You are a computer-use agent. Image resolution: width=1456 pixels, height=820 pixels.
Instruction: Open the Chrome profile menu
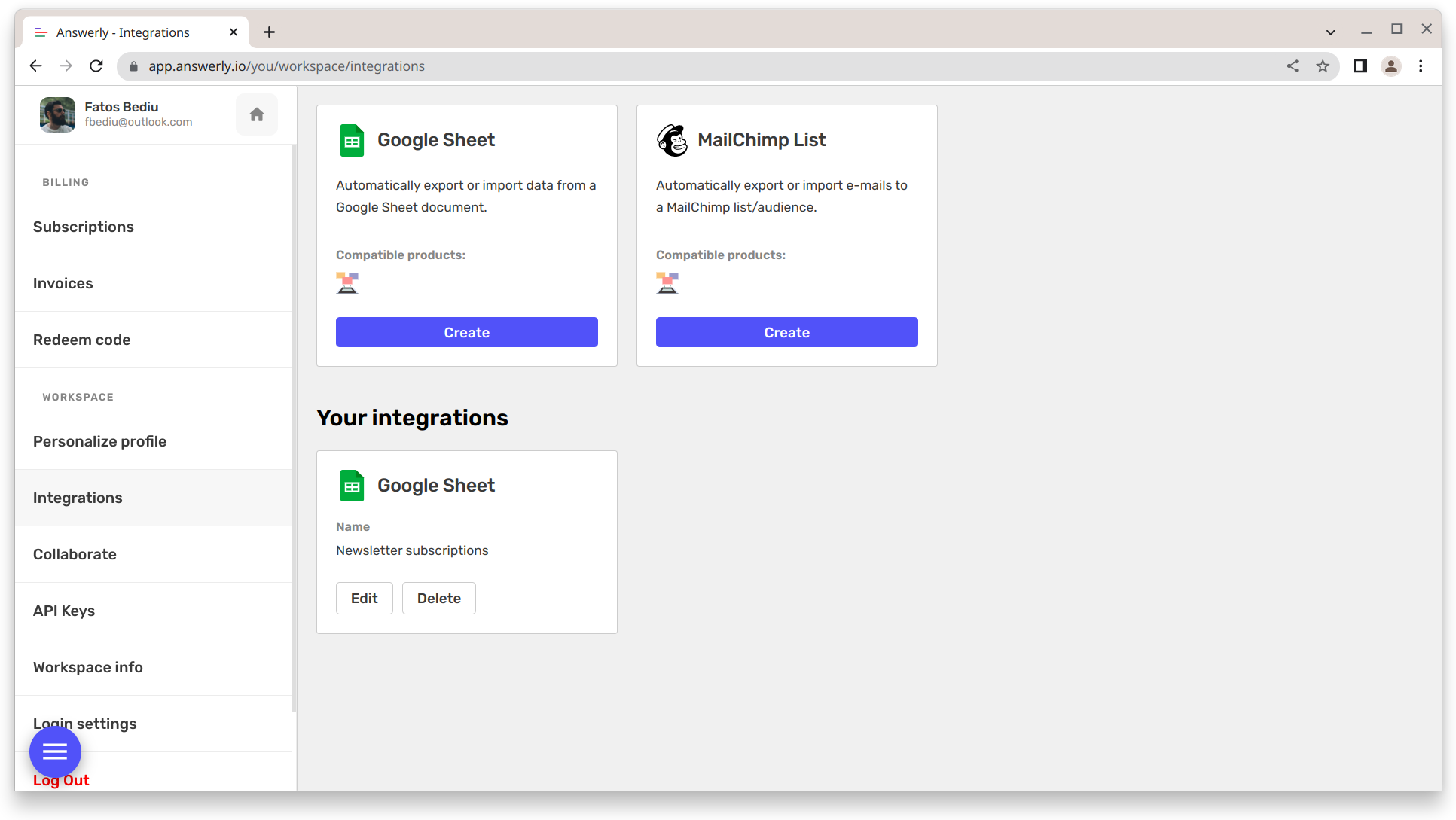[x=1391, y=66]
